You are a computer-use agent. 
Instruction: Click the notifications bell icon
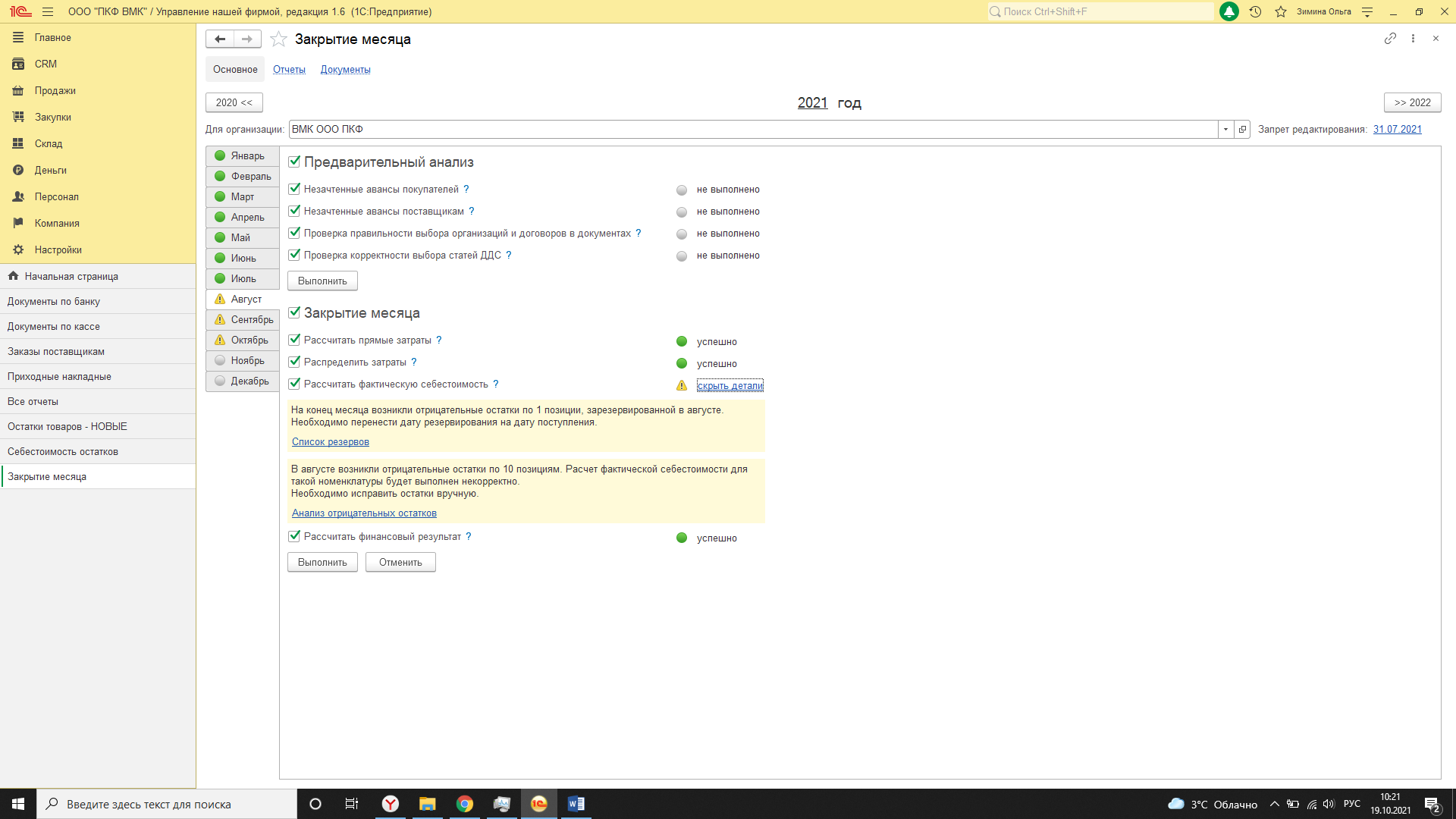(x=1229, y=11)
